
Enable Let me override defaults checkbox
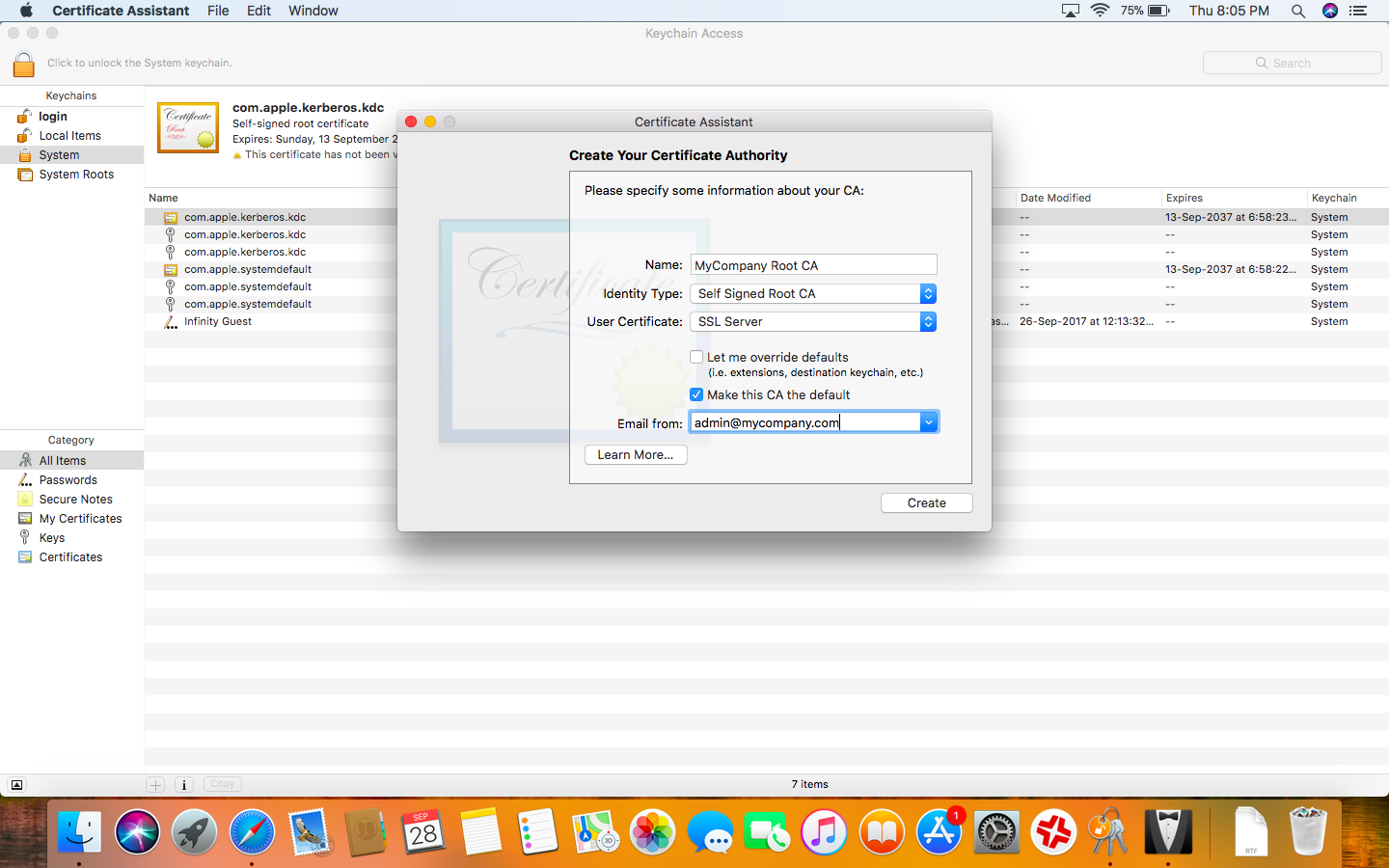696,357
